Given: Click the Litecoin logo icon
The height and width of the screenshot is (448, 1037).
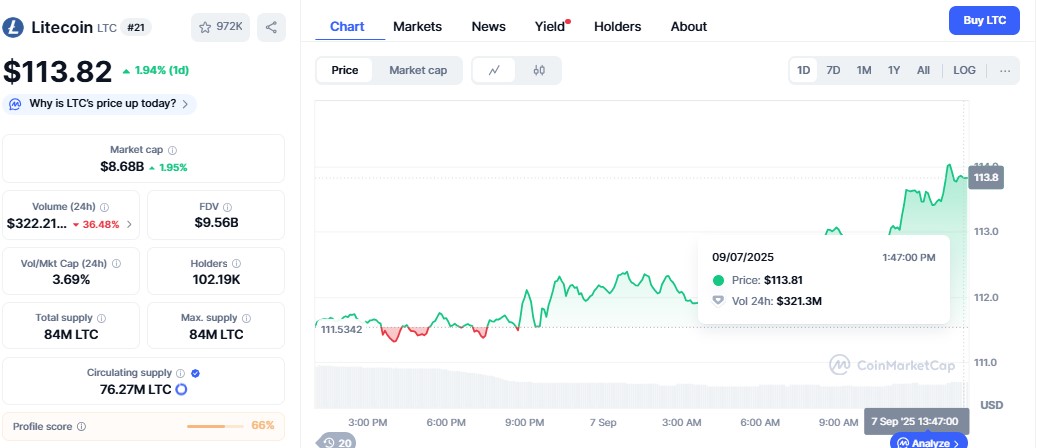Looking at the screenshot, I should (13, 27).
